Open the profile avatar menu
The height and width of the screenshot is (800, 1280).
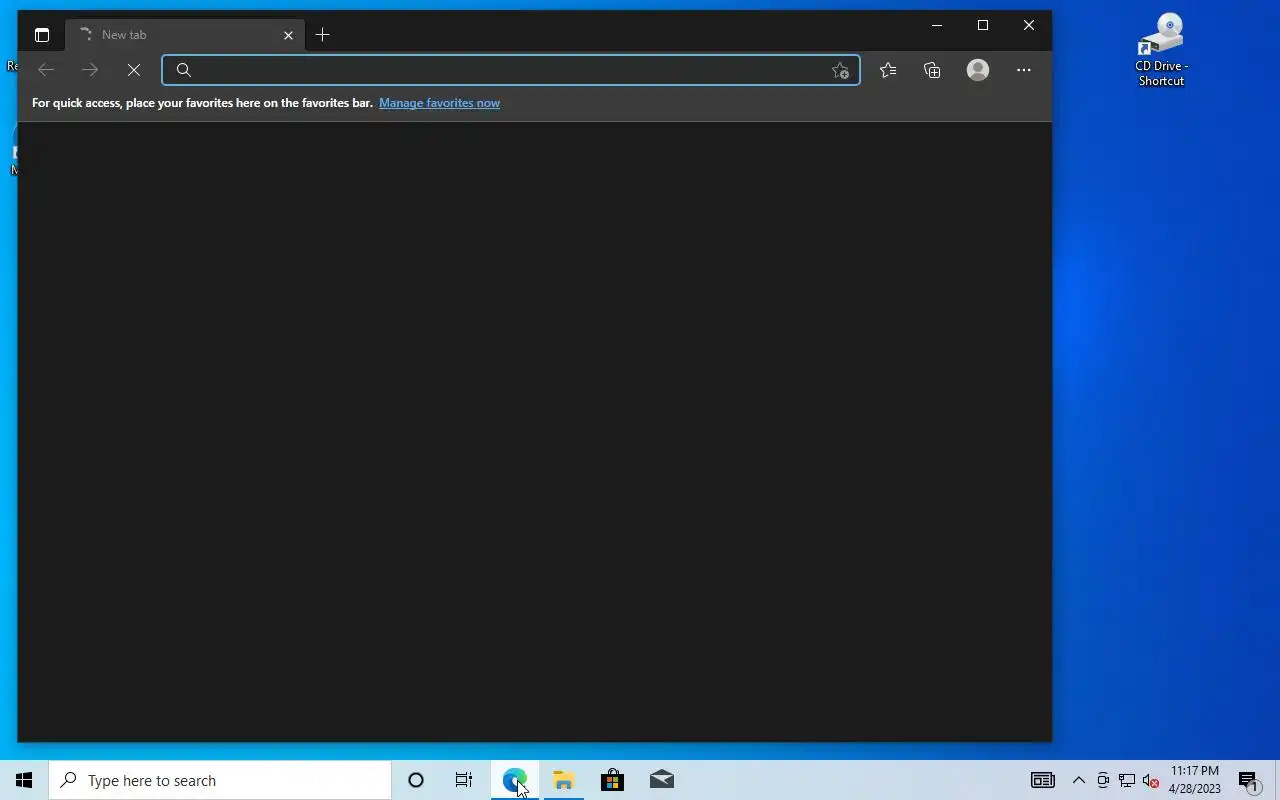pos(978,70)
